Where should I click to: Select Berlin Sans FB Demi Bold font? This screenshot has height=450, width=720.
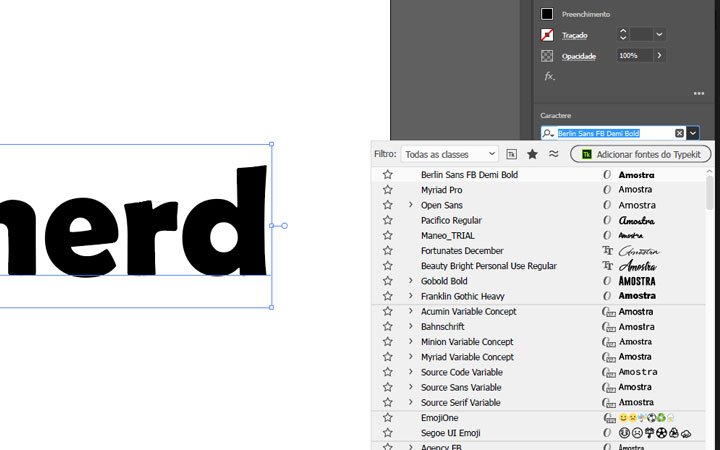tap(469, 175)
